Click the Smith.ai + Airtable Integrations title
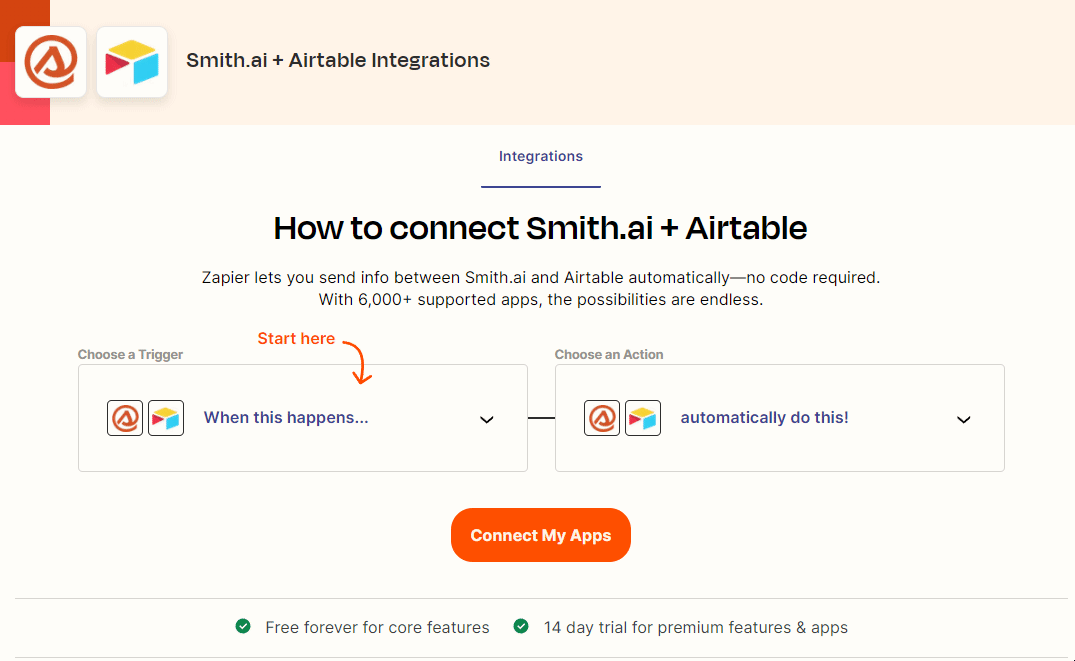 [x=338, y=60]
